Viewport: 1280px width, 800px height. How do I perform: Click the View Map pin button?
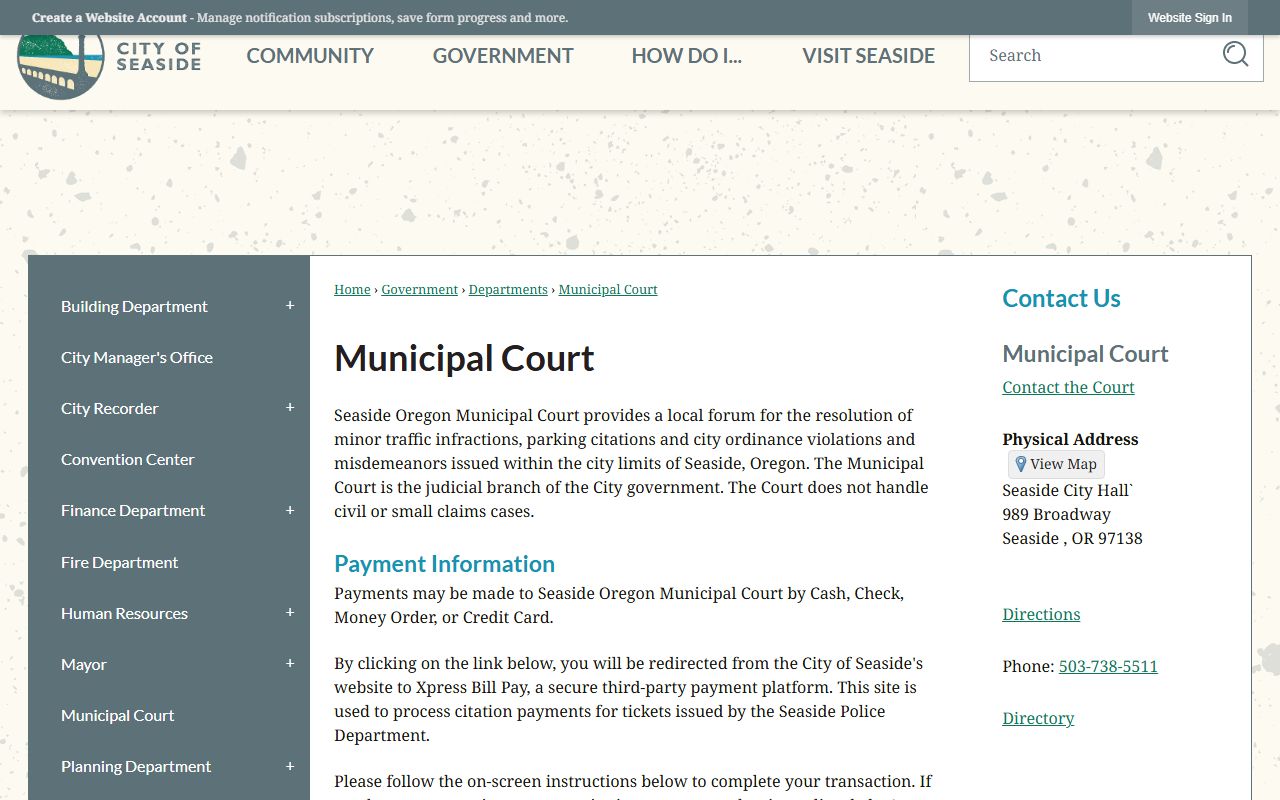click(1056, 464)
